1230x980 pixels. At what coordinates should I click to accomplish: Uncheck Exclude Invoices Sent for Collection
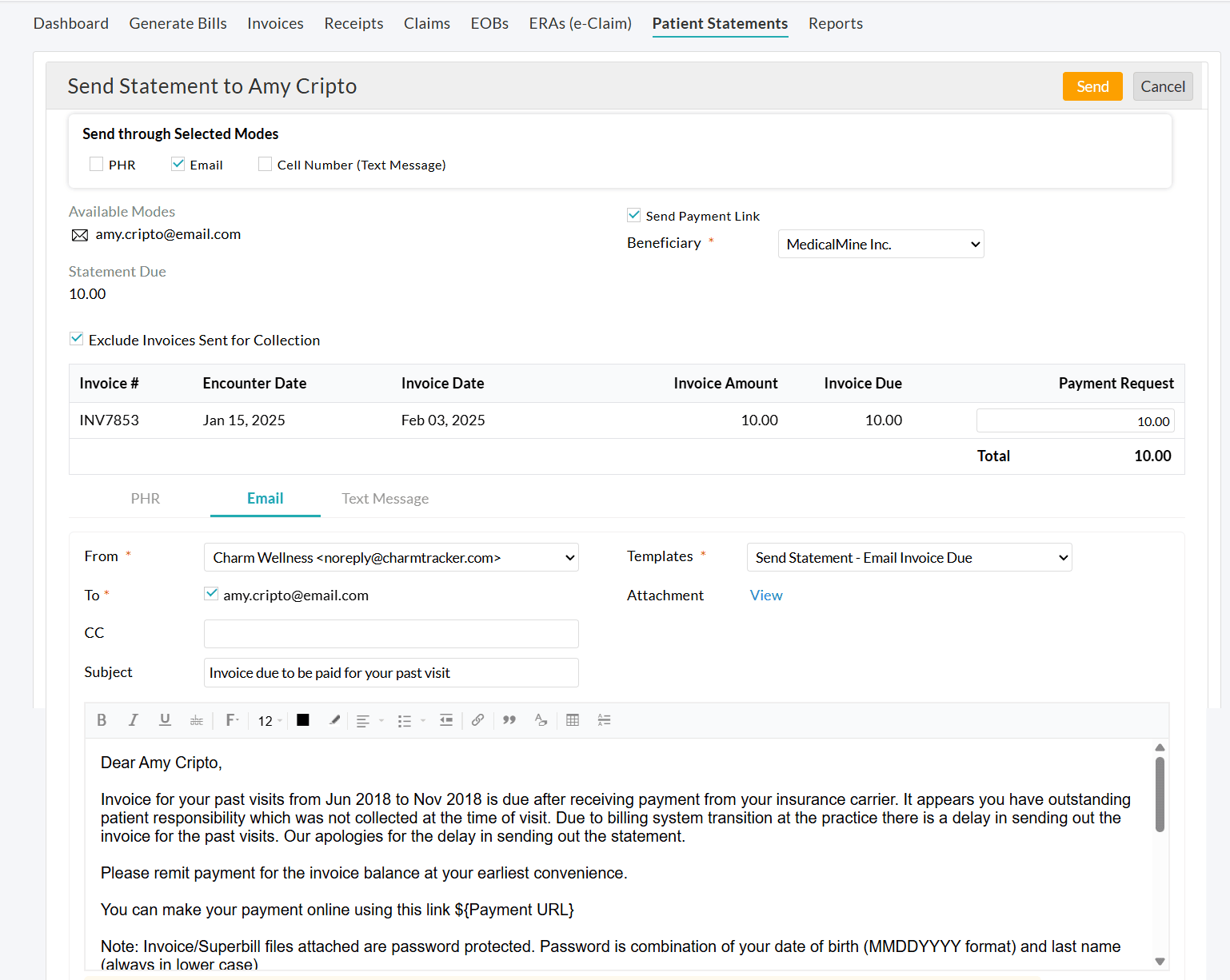point(77,338)
